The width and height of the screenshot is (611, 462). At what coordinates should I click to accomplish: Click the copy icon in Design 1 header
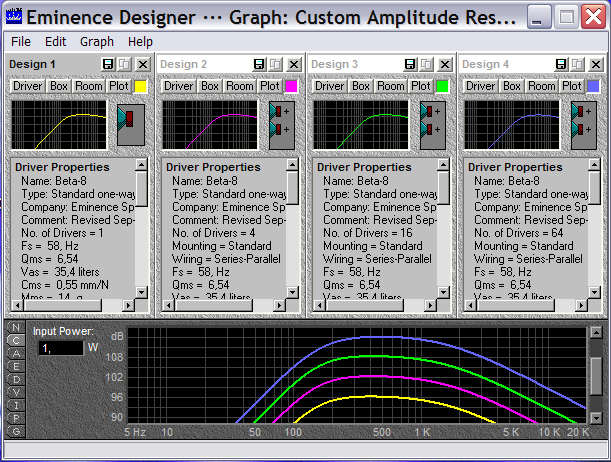pos(124,64)
